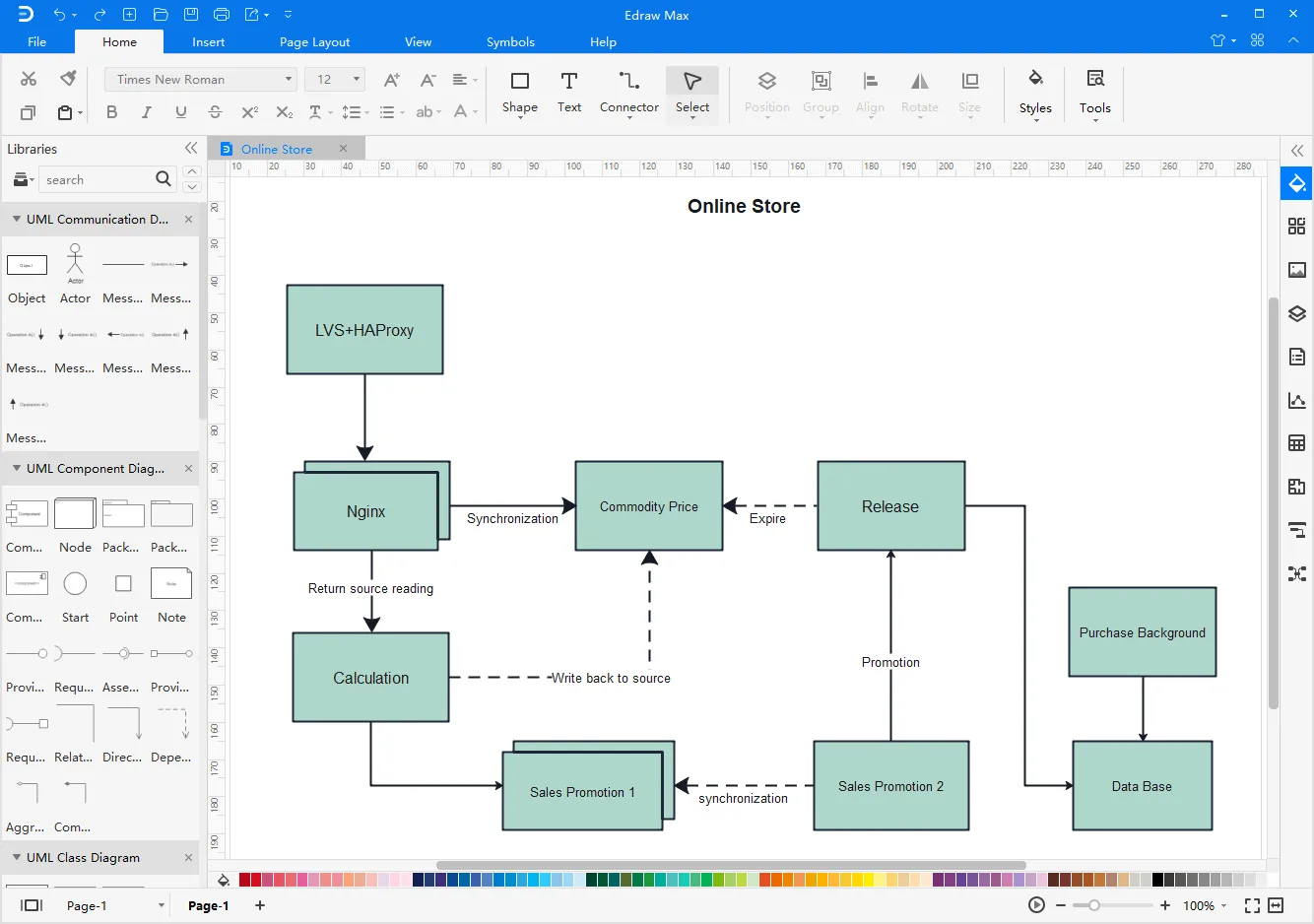Click the Select pointer tool
Image resolution: width=1314 pixels, height=924 pixels.
coord(692,94)
